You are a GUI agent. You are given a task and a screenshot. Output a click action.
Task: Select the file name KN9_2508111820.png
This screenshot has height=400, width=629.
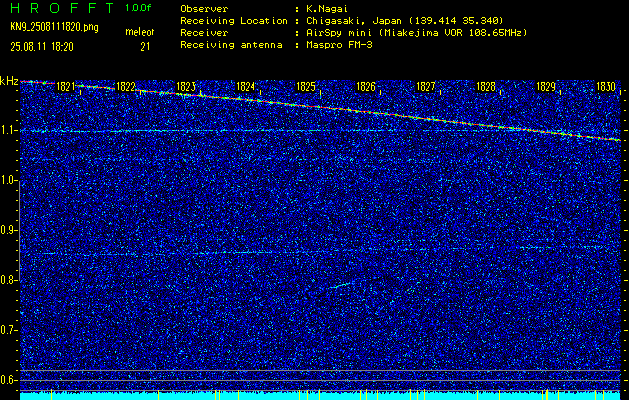coord(54,27)
